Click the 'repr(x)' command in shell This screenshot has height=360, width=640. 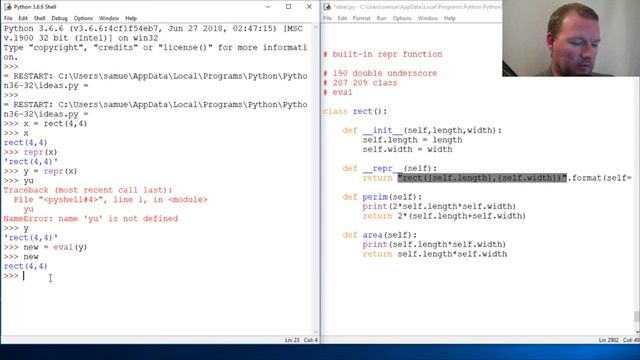40,152
